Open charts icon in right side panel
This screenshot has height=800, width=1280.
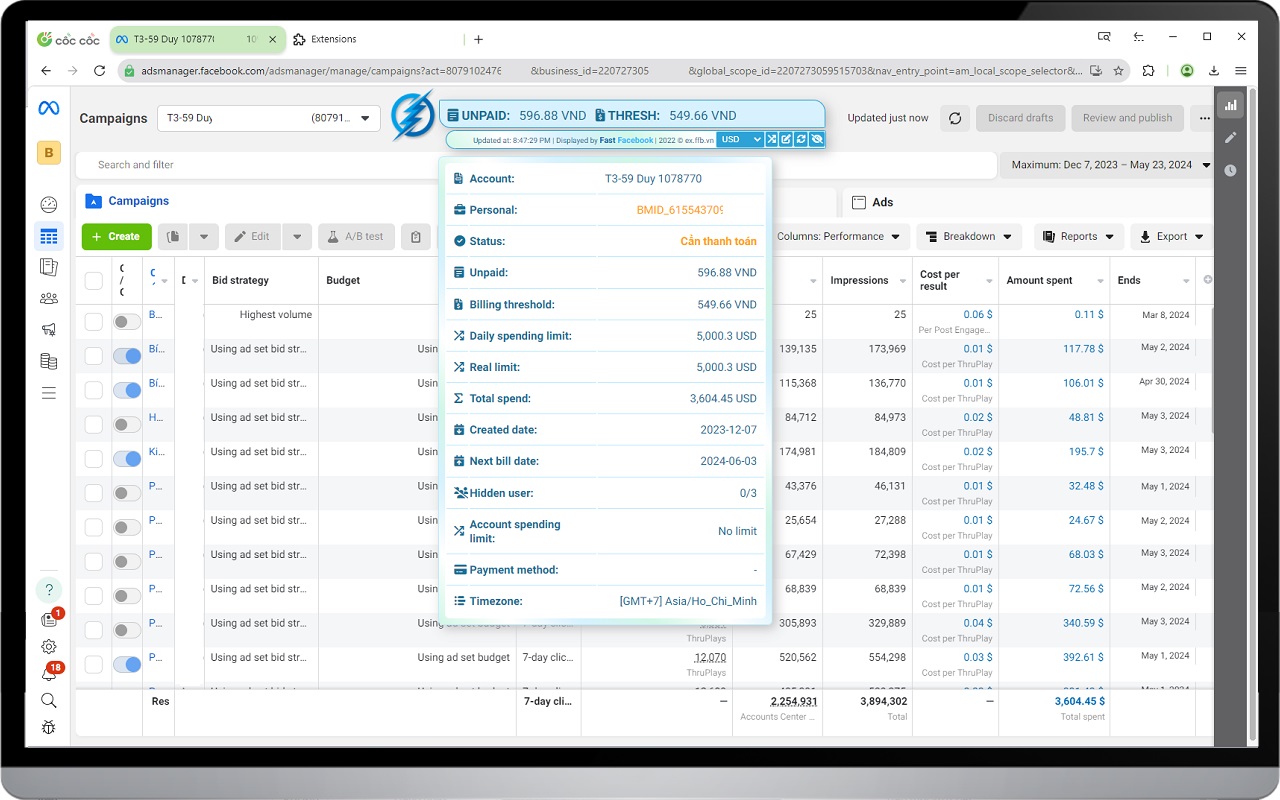click(x=1230, y=105)
